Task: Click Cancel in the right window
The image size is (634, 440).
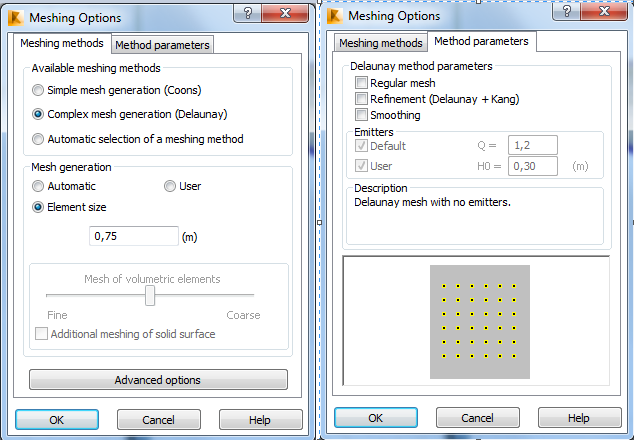Action: point(478,418)
